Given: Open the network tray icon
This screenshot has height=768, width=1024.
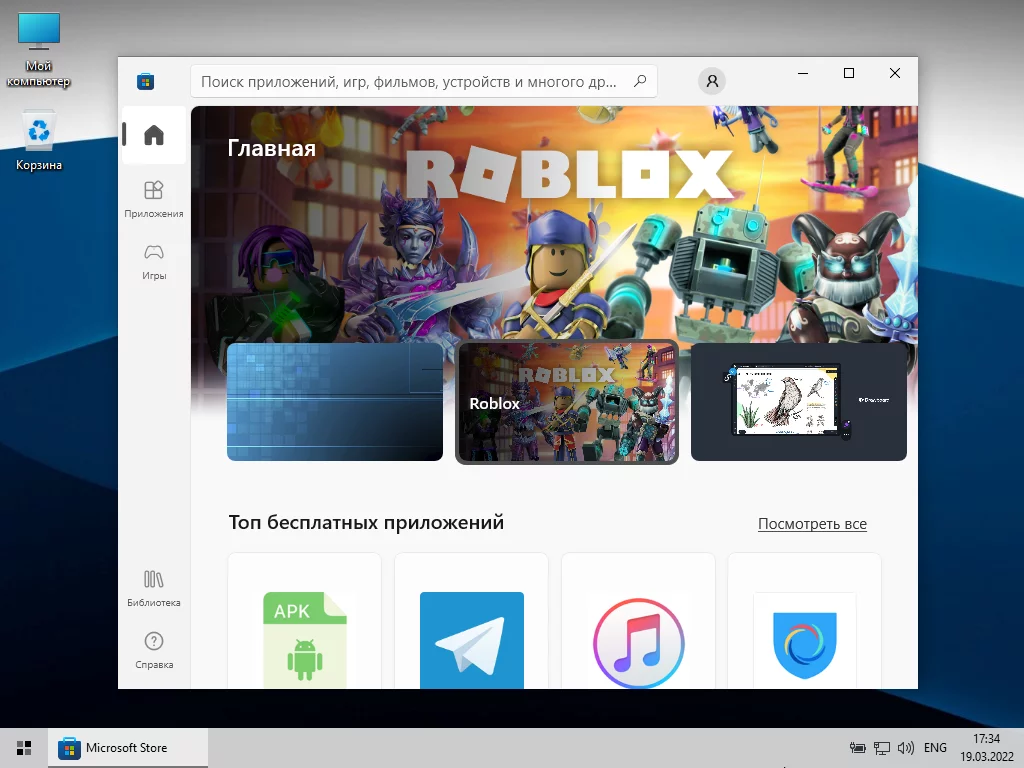Looking at the screenshot, I should pos(882,748).
